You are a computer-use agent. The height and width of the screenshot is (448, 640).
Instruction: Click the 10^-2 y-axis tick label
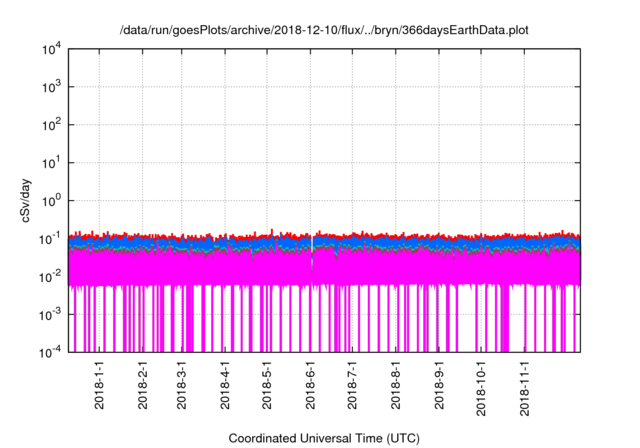(x=50, y=277)
